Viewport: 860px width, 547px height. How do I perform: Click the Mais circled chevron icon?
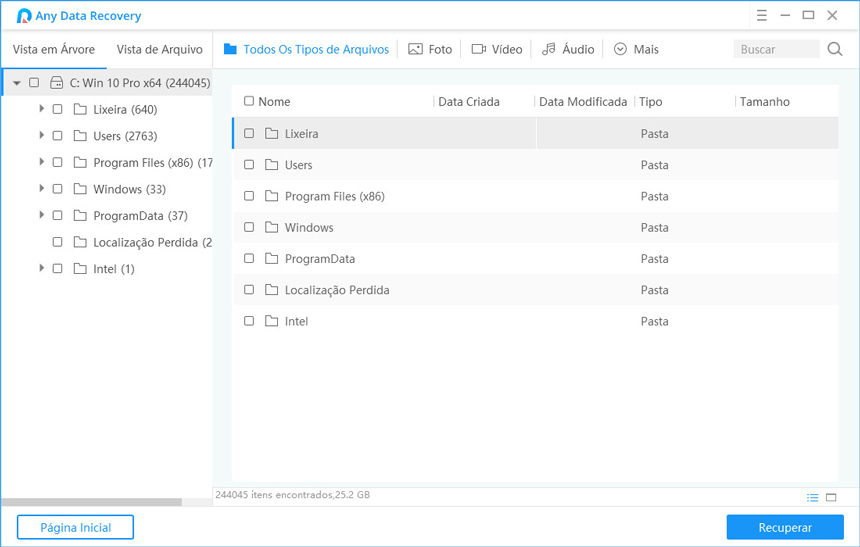620,49
